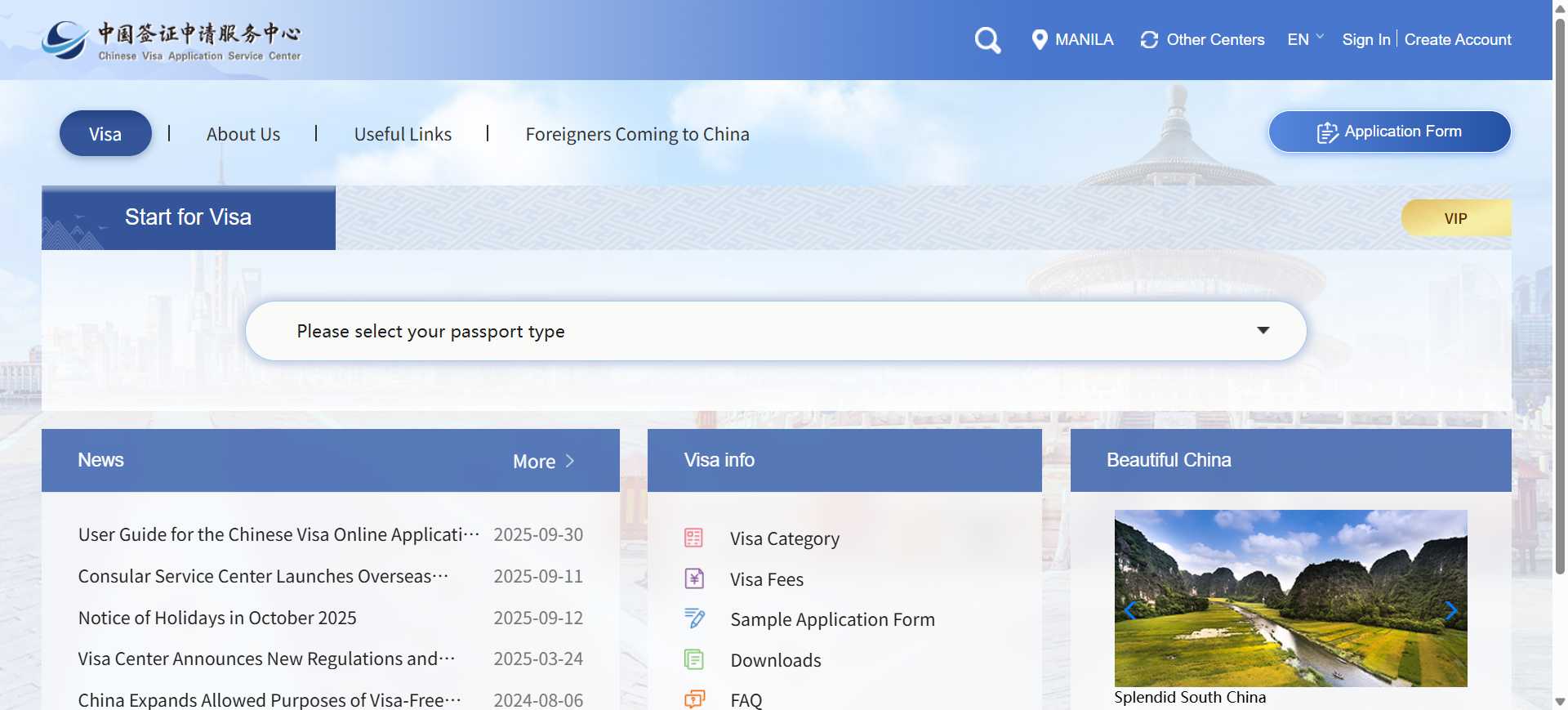Expand the EN language selector
This screenshot has width=1568, height=710.
click(1305, 39)
